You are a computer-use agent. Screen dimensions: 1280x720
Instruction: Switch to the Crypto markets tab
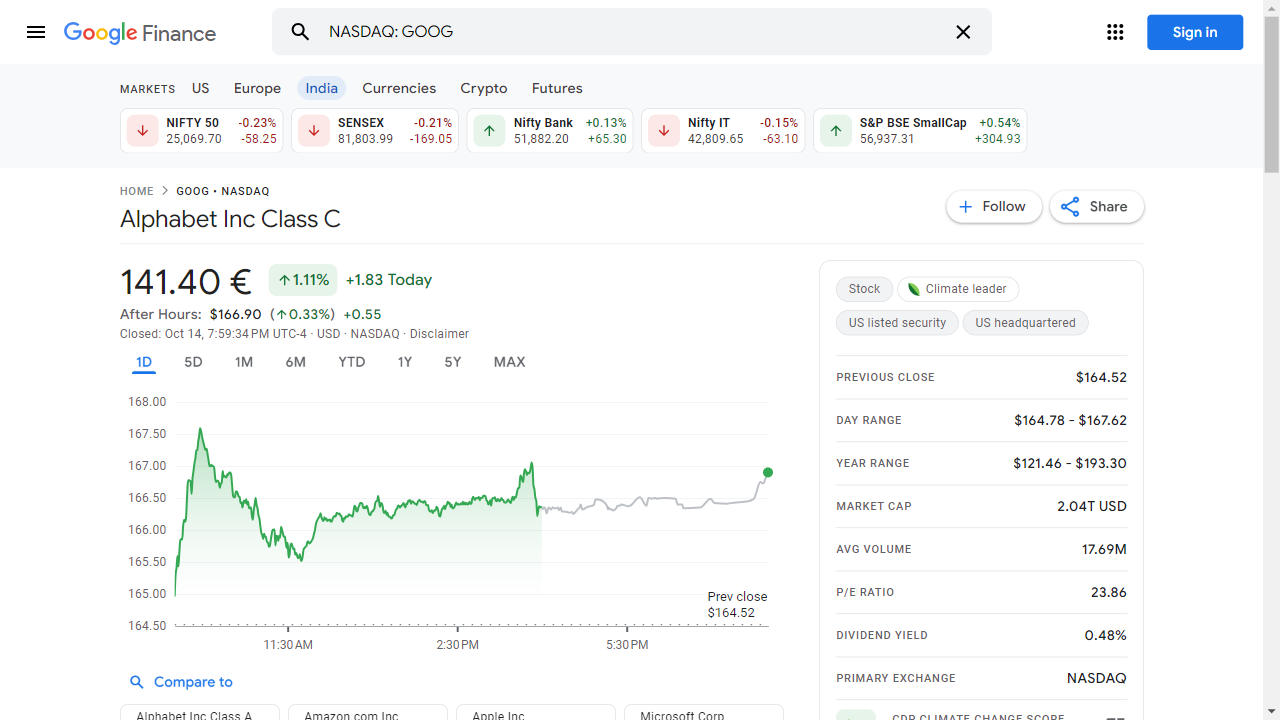(x=483, y=88)
